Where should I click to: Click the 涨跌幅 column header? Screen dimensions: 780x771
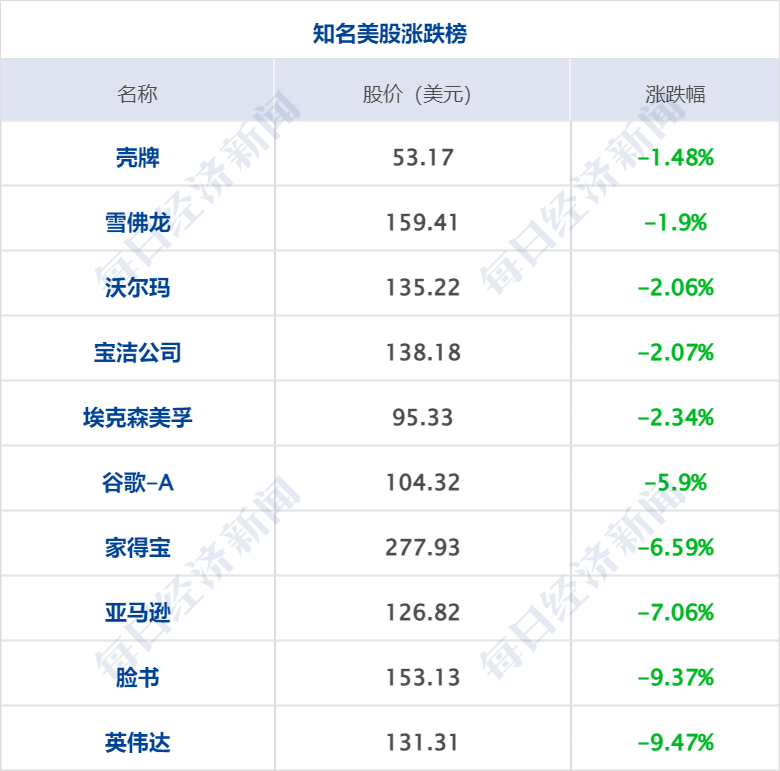[x=676, y=94]
